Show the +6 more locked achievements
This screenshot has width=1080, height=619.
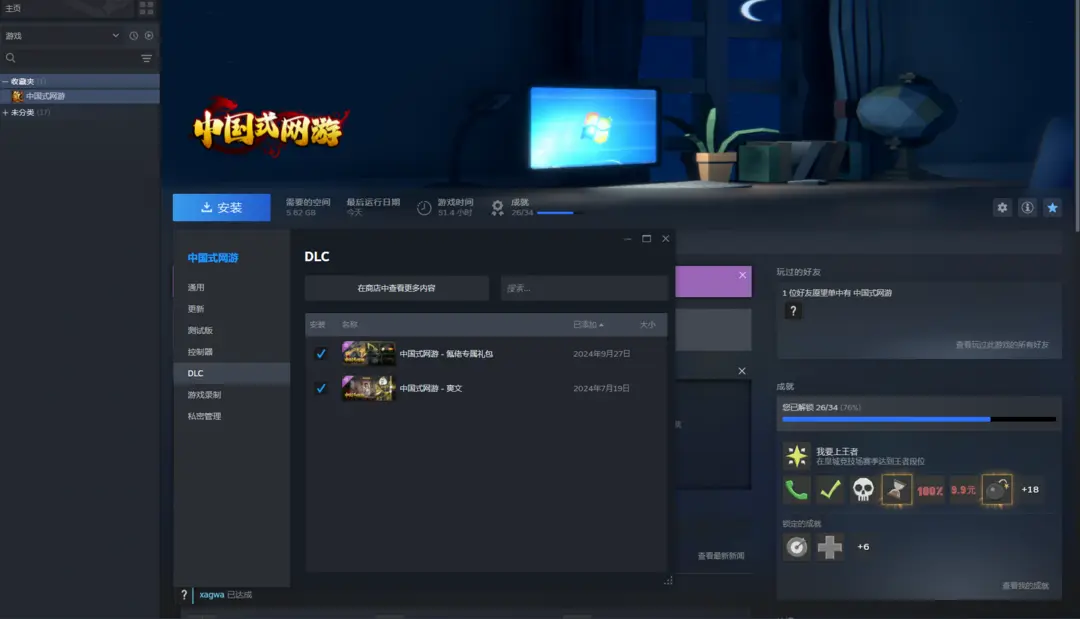click(x=863, y=547)
